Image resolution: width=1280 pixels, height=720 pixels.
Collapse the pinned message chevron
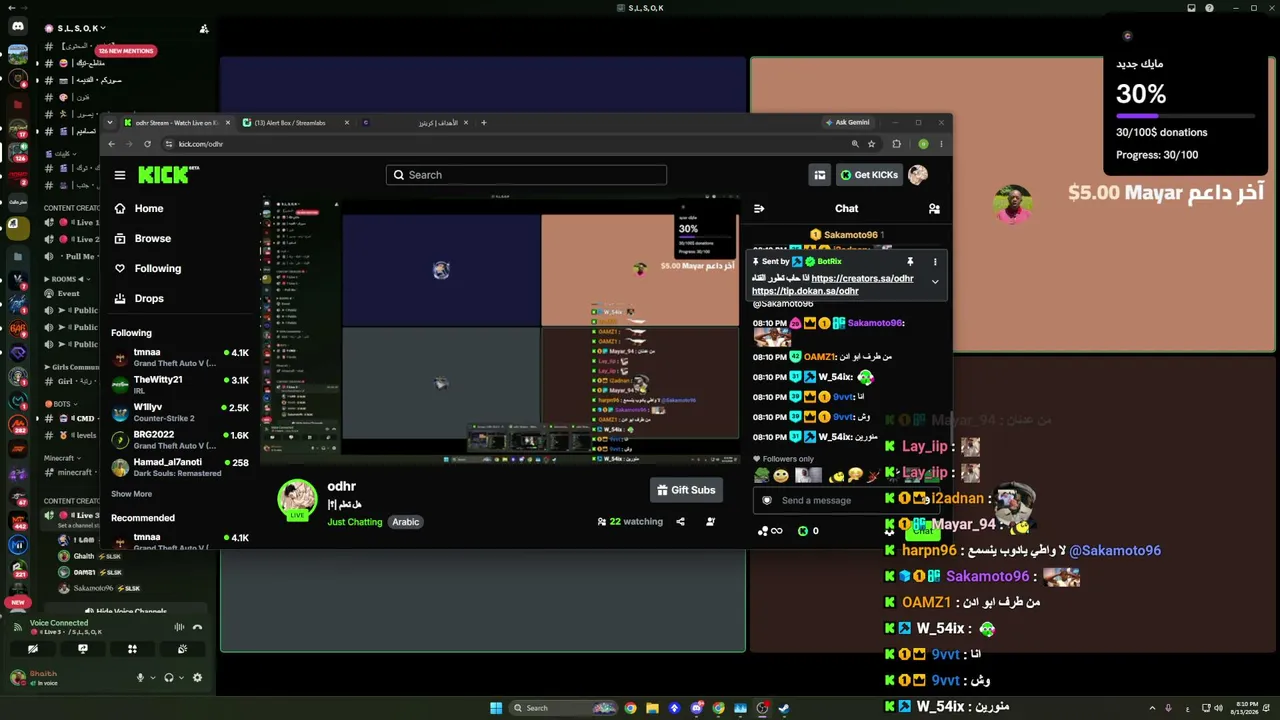pyautogui.click(x=935, y=282)
